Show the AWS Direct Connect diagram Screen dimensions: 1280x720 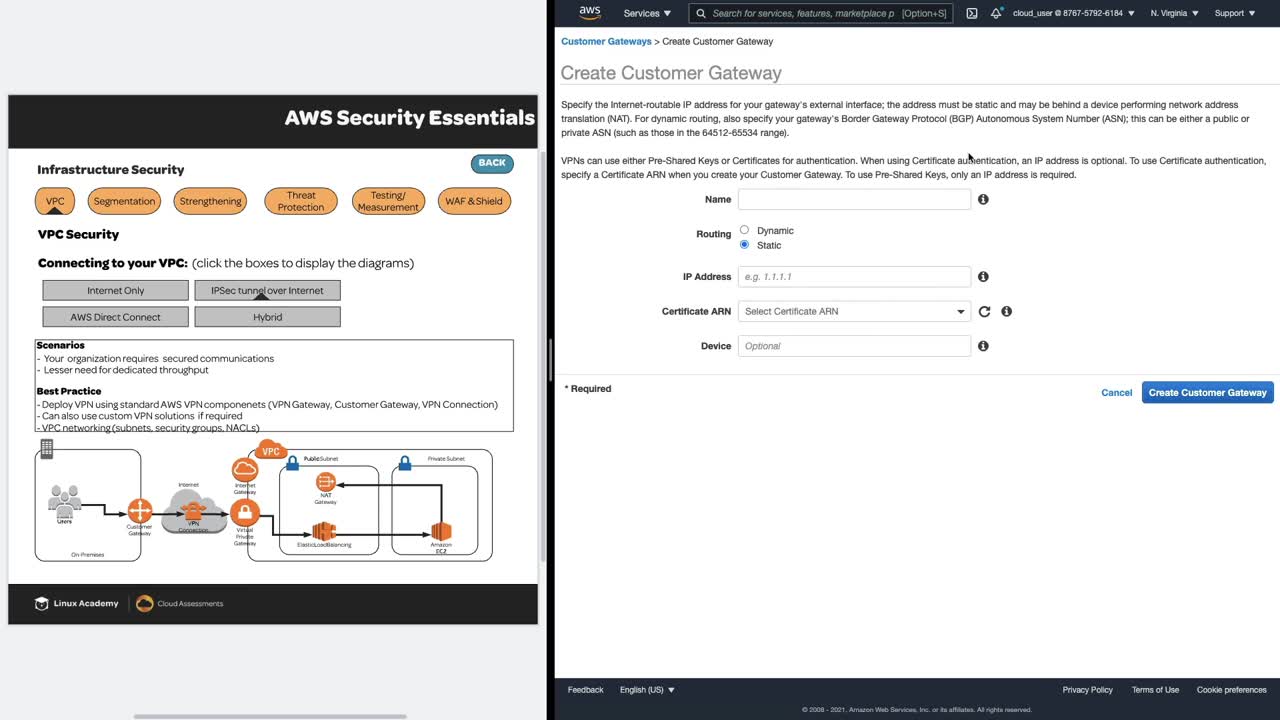point(115,317)
